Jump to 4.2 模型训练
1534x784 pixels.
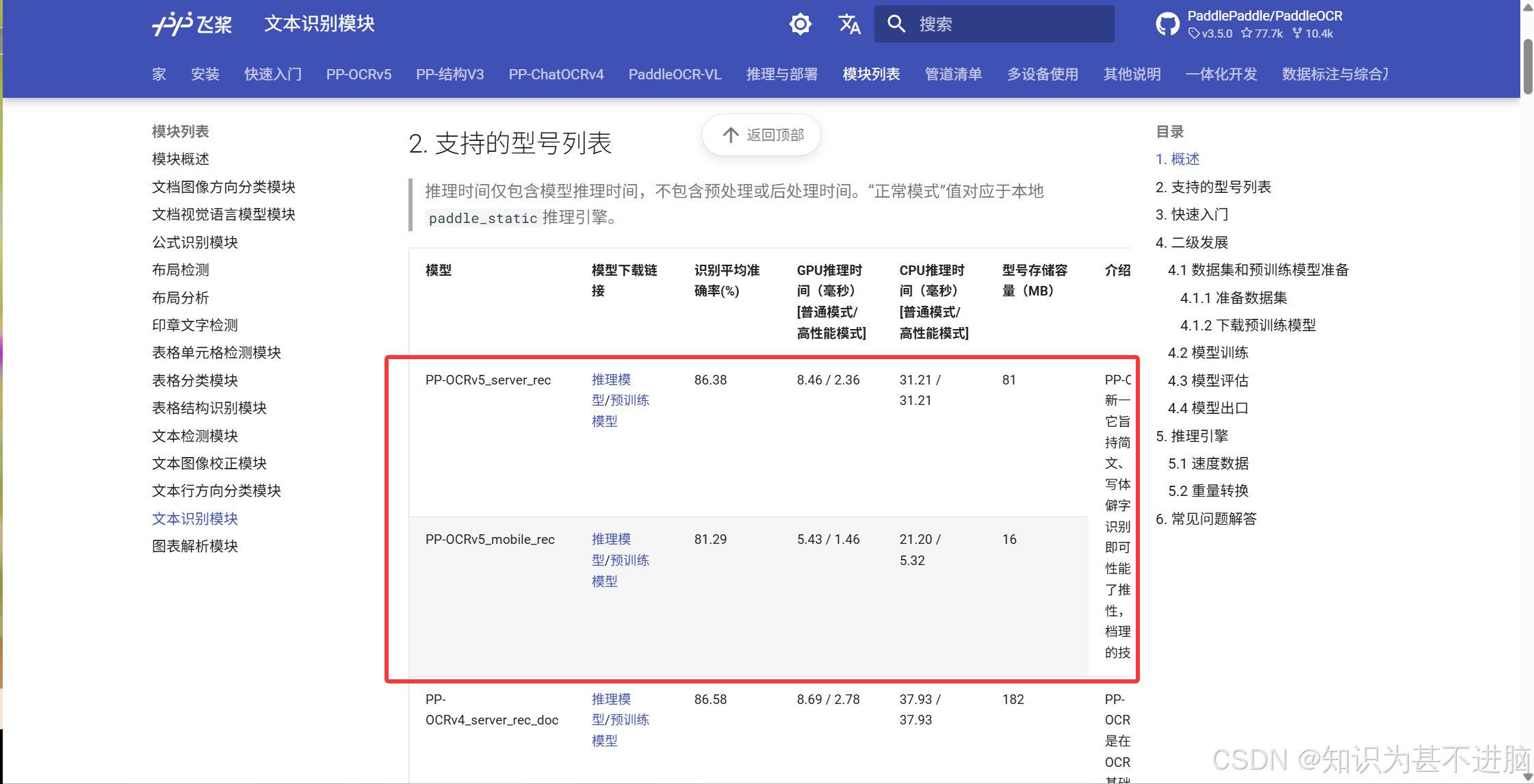[x=1208, y=352]
